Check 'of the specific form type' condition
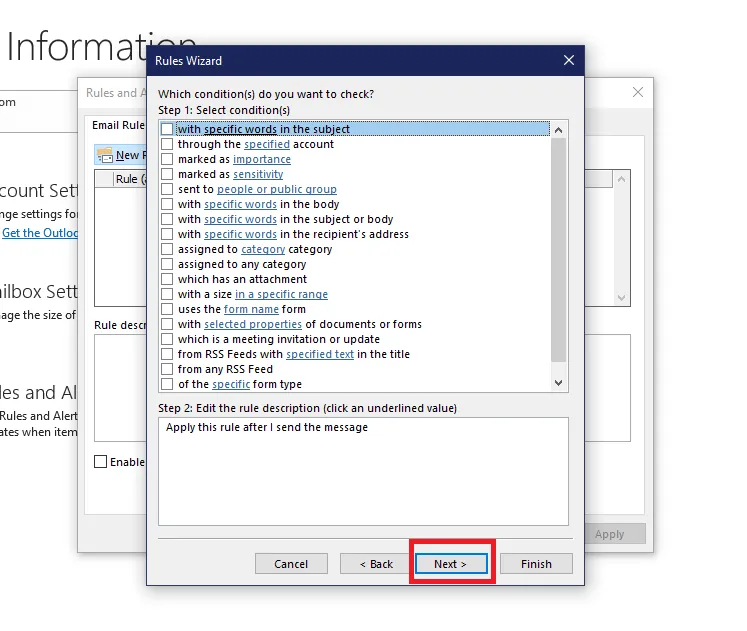 [167, 384]
